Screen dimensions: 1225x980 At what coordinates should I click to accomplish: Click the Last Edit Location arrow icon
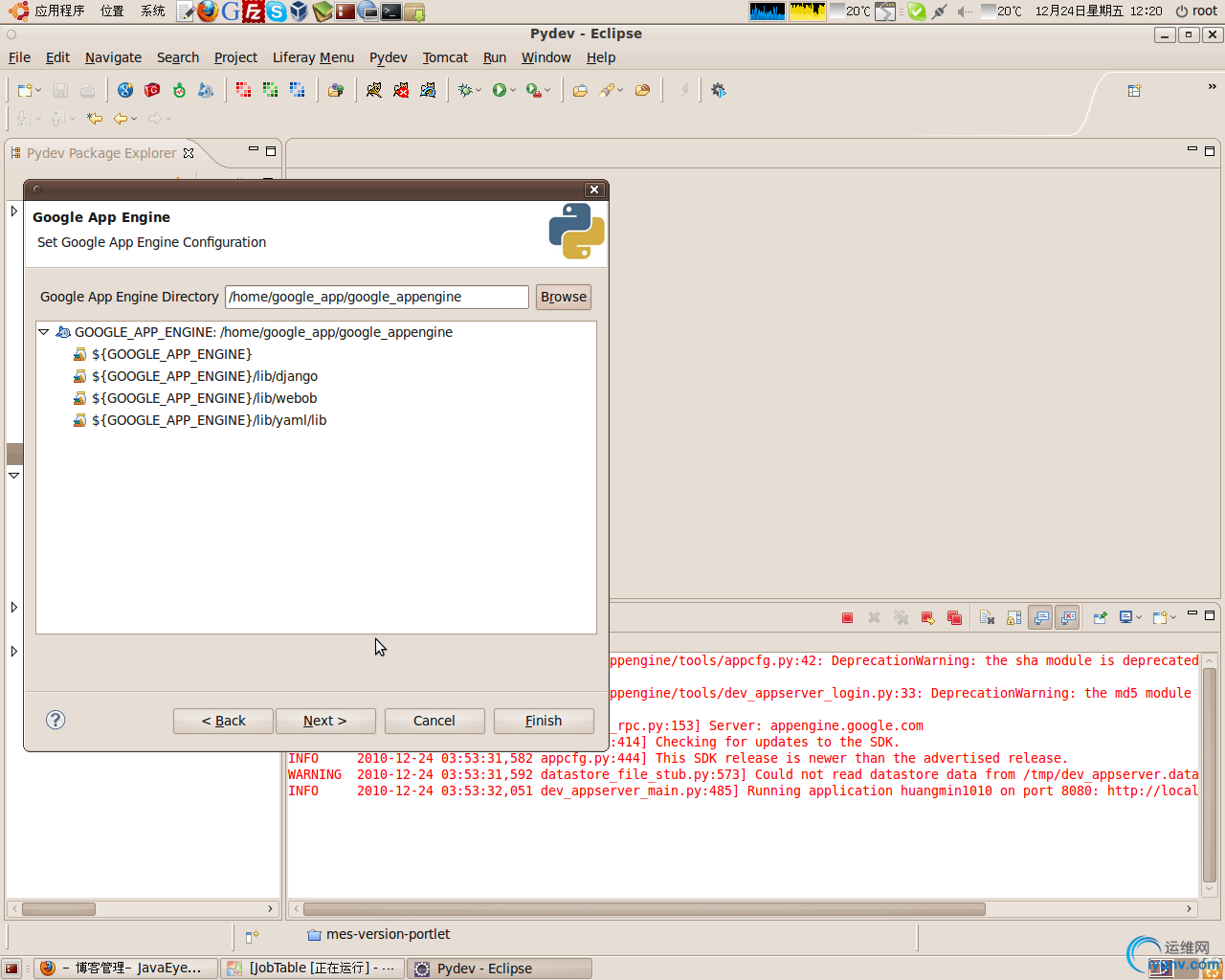click(95, 119)
